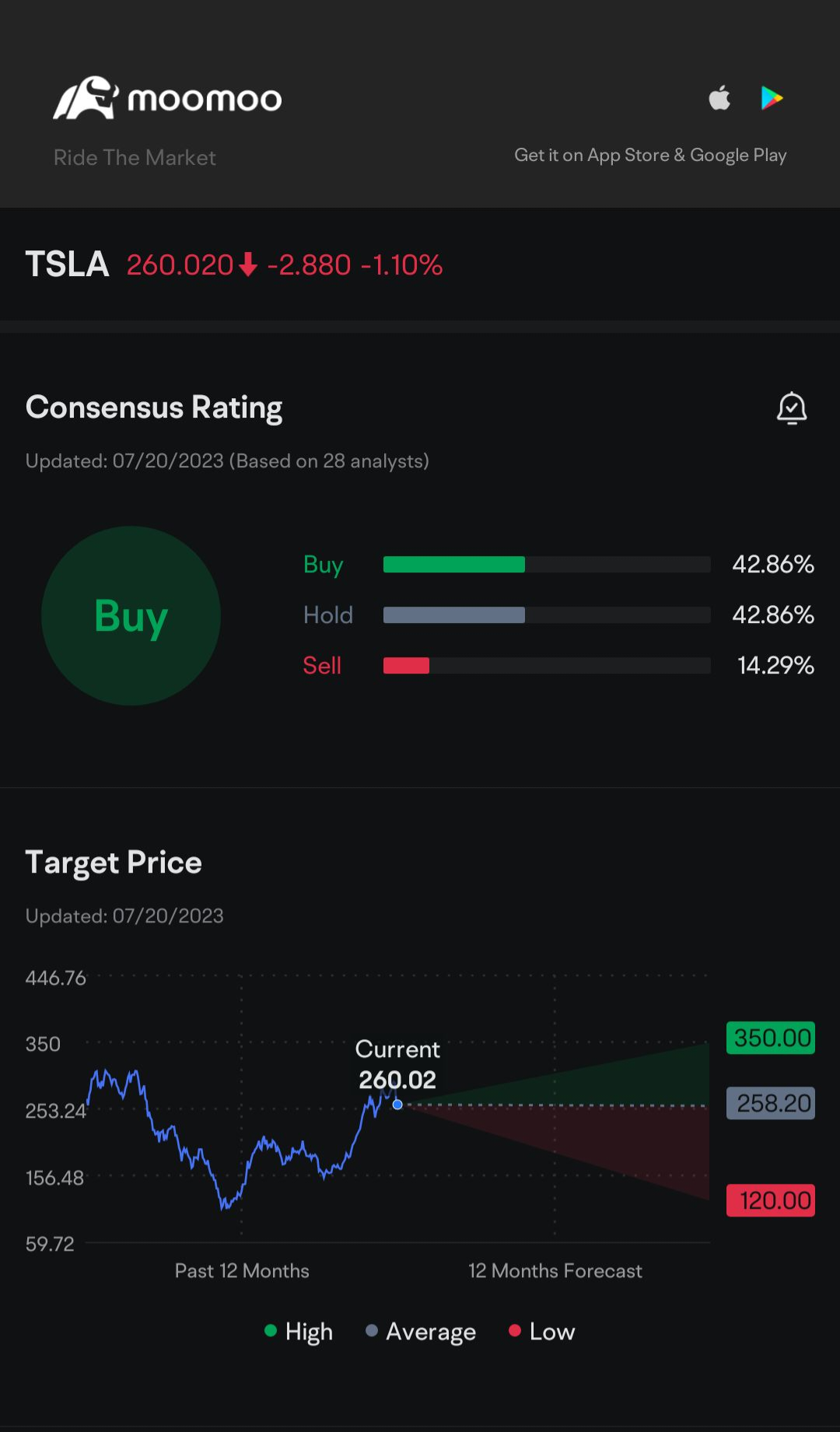Viewport: 840px width, 1432px height.
Task: Click the round green Buy rating badge
Action: point(131,616)
